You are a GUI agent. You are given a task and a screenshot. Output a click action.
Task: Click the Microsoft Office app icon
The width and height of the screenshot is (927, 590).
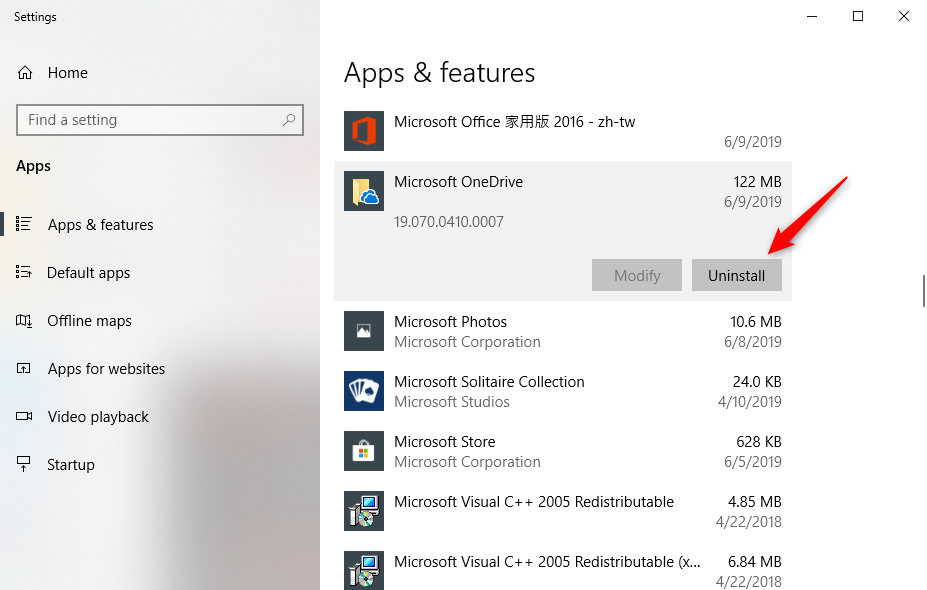tap(364, 131)
